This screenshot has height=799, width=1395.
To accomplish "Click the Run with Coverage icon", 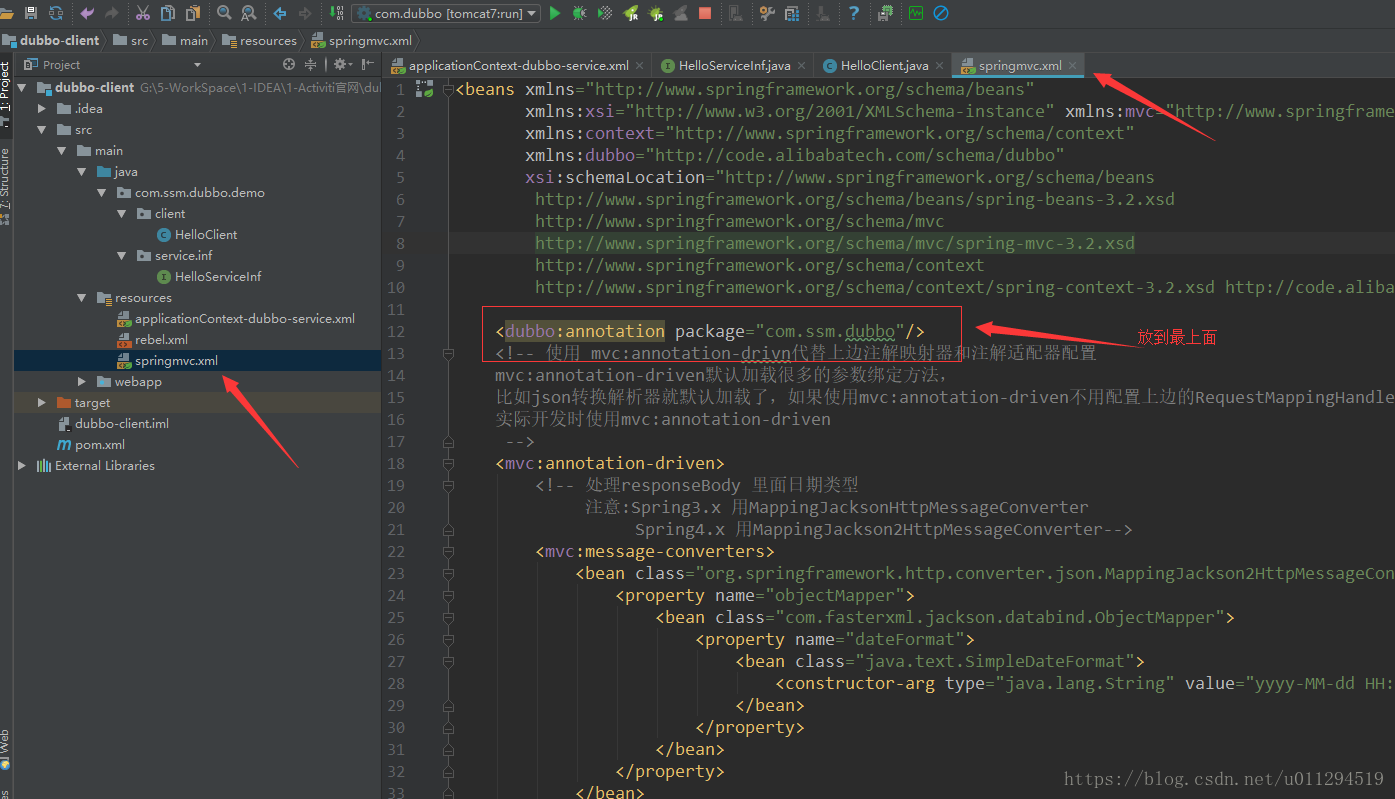I will click(605, 13).
